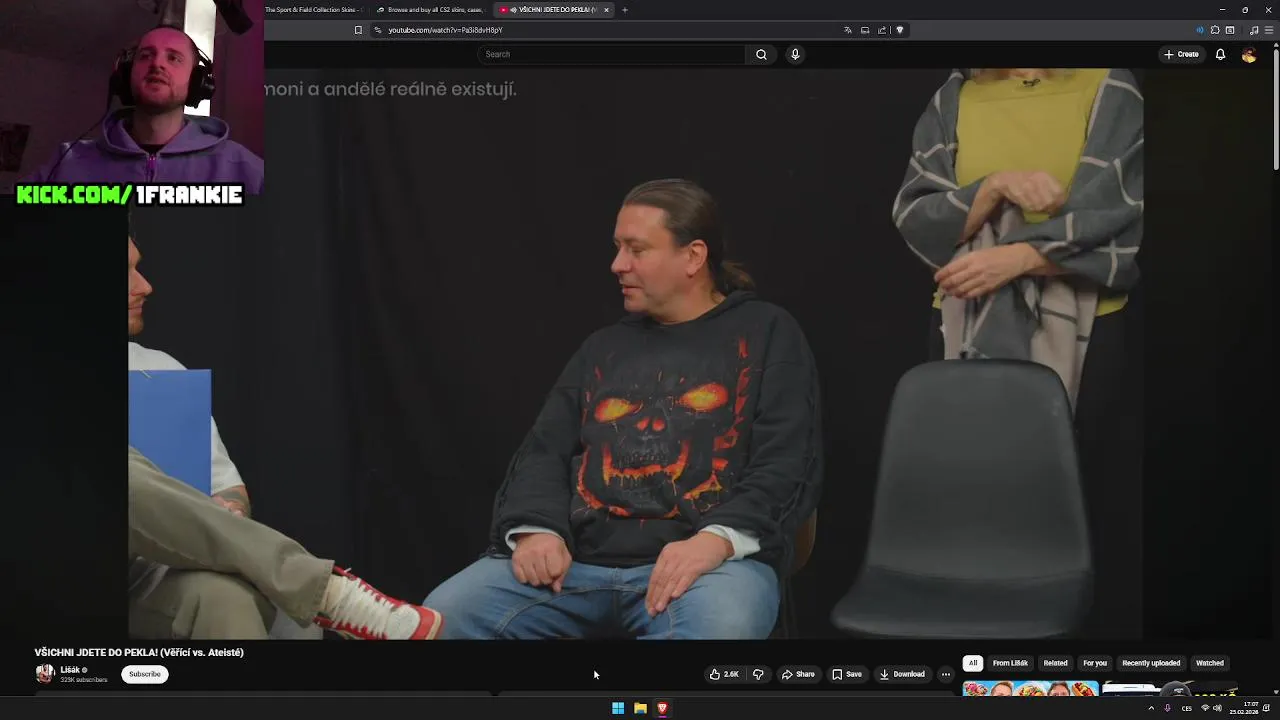
Task: Focus the YouTube Search field
Action: tap(612, 54)
